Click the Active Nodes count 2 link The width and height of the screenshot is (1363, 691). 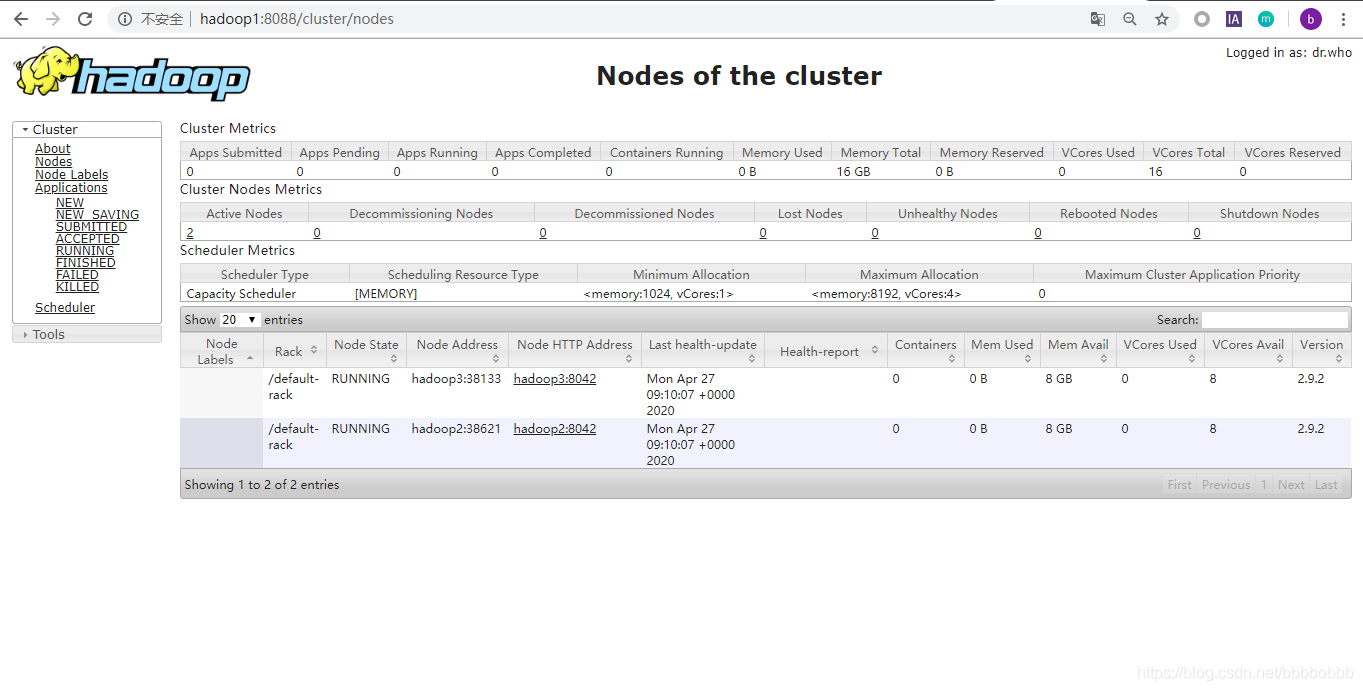pos(190,233)
